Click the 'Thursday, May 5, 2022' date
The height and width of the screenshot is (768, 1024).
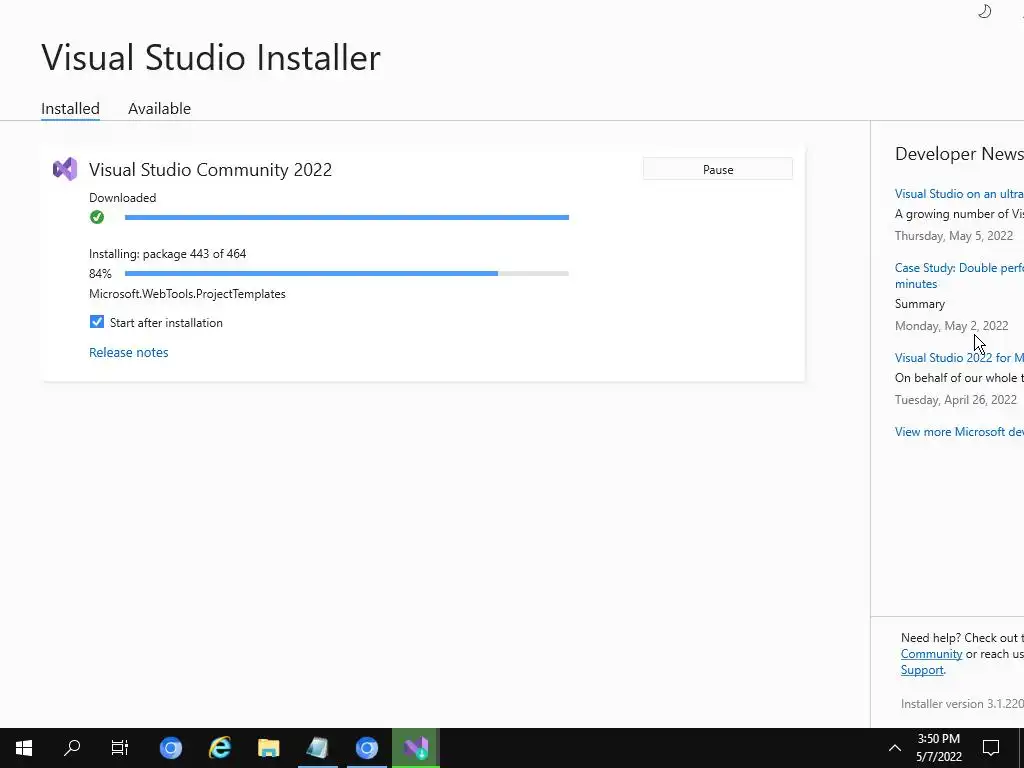[x=954, y=236]
